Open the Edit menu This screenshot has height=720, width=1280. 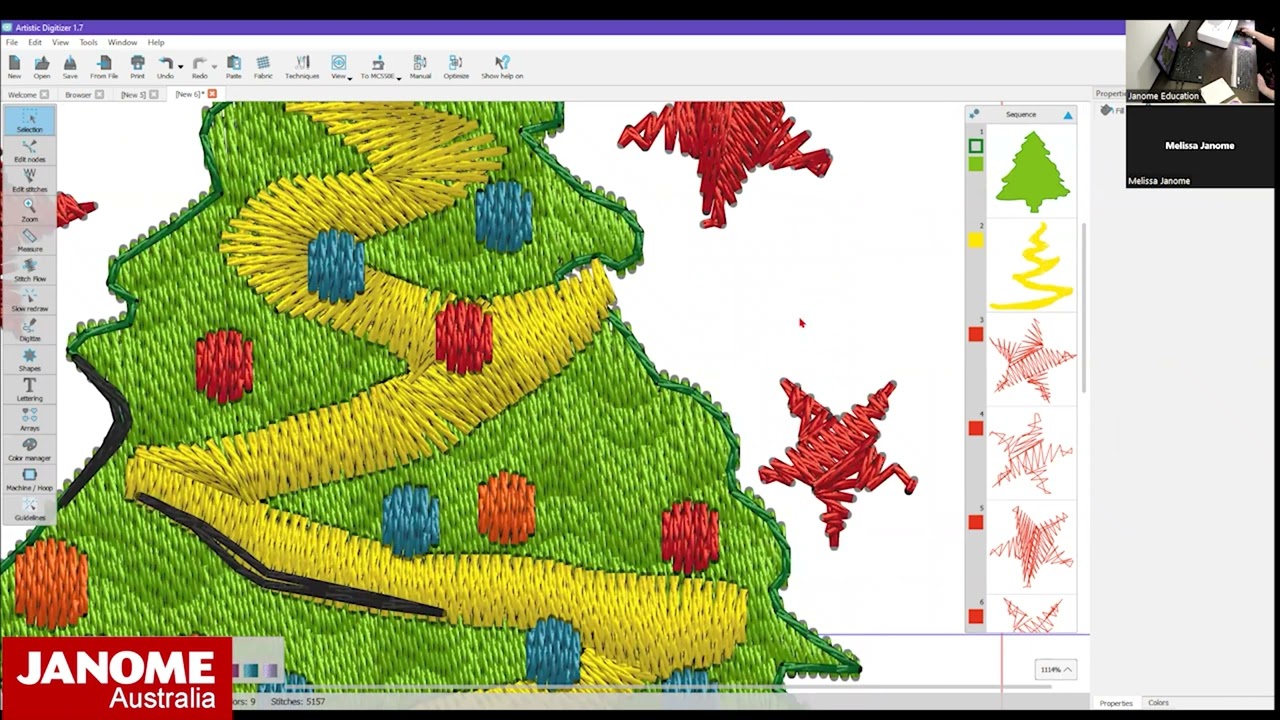[x=35, y=42]
